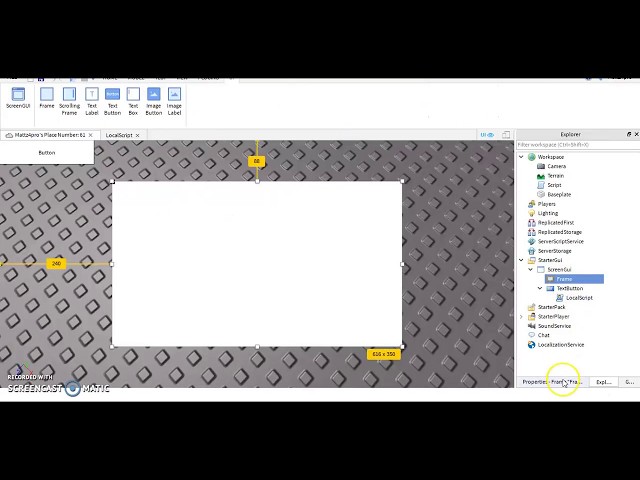Insert a Text Label element

coord(92,101)
